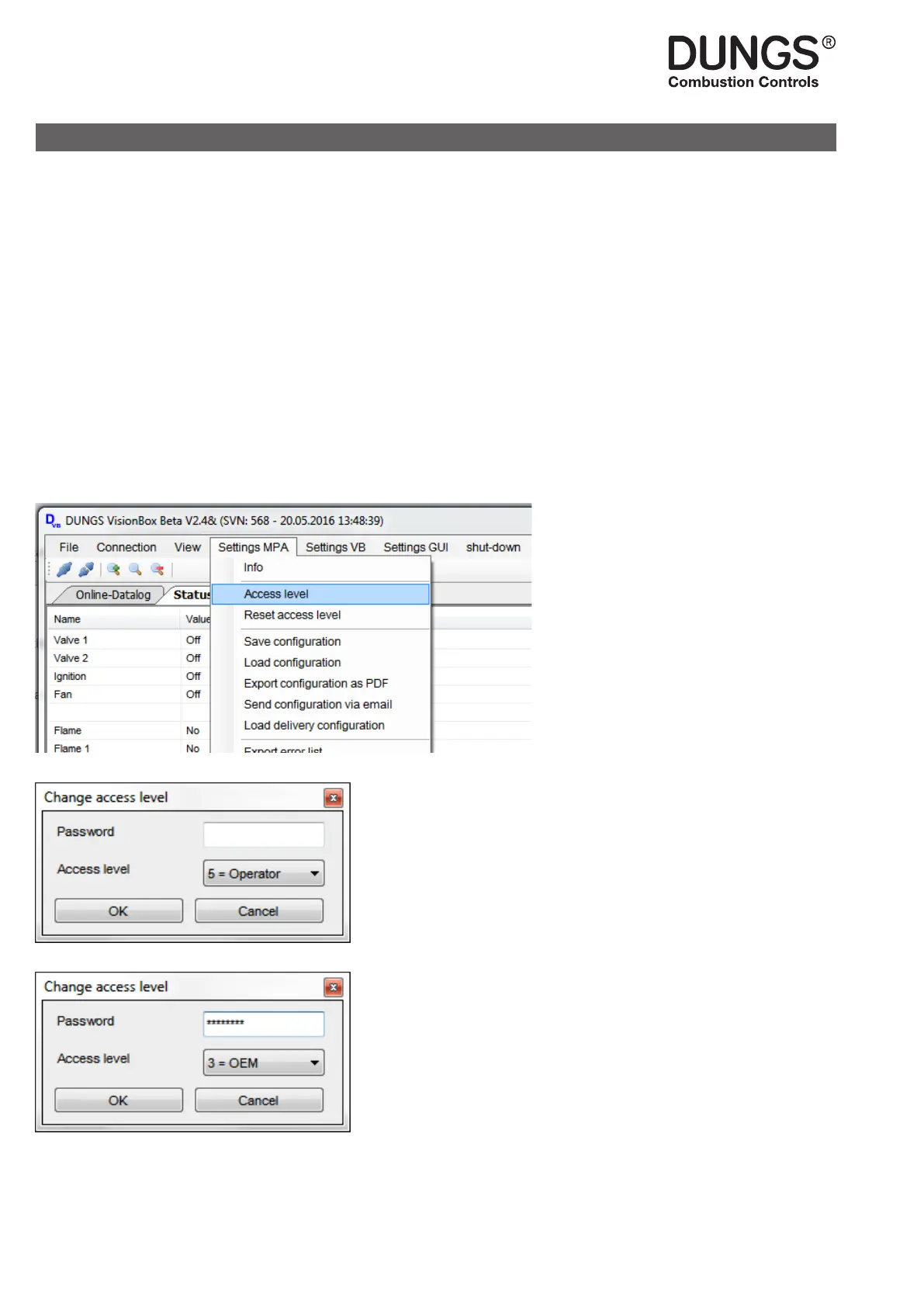Switch to the Status tab

click(x=192, y=595)
